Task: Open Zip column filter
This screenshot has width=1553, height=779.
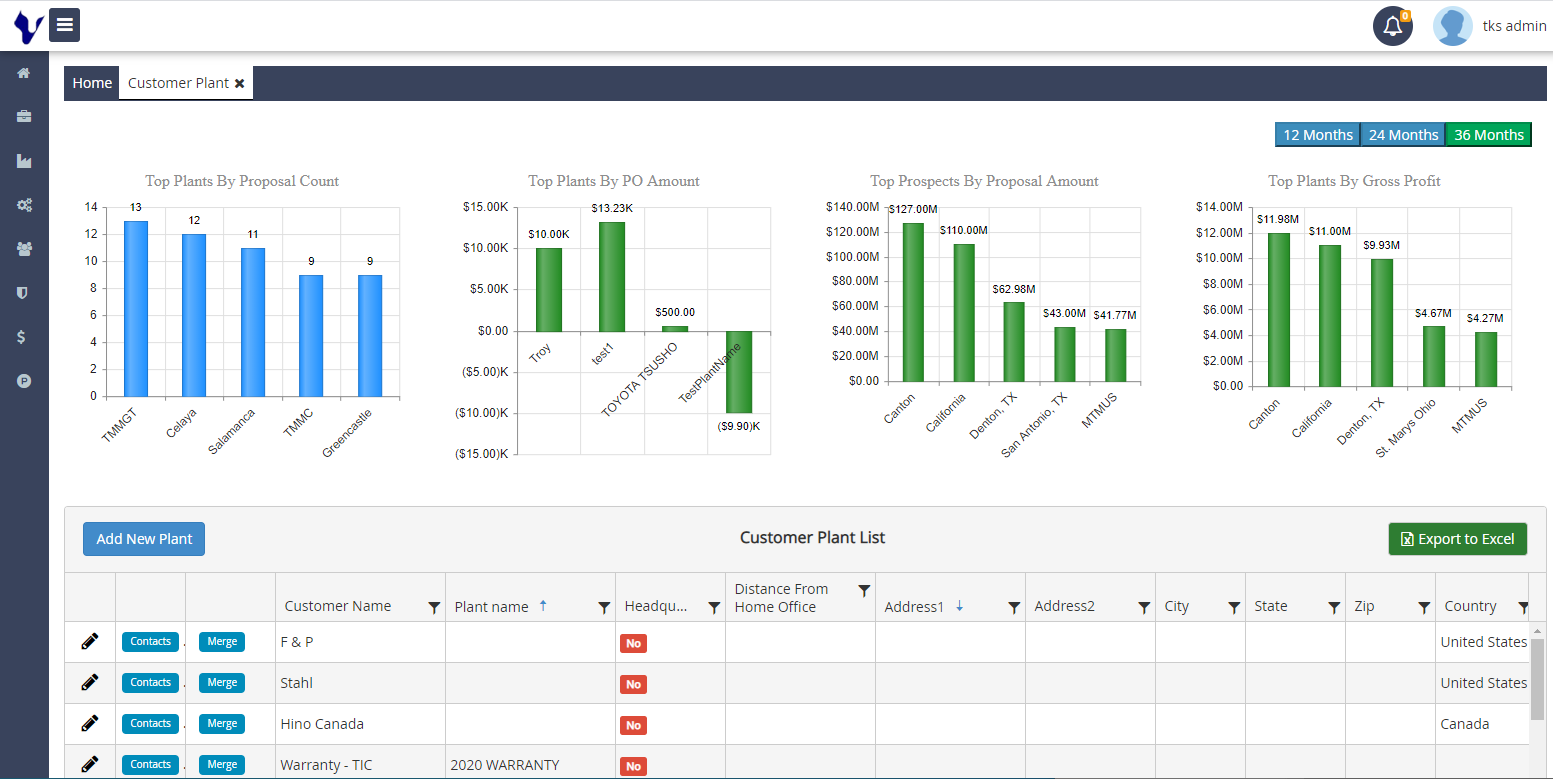Action: (1424, 607)
